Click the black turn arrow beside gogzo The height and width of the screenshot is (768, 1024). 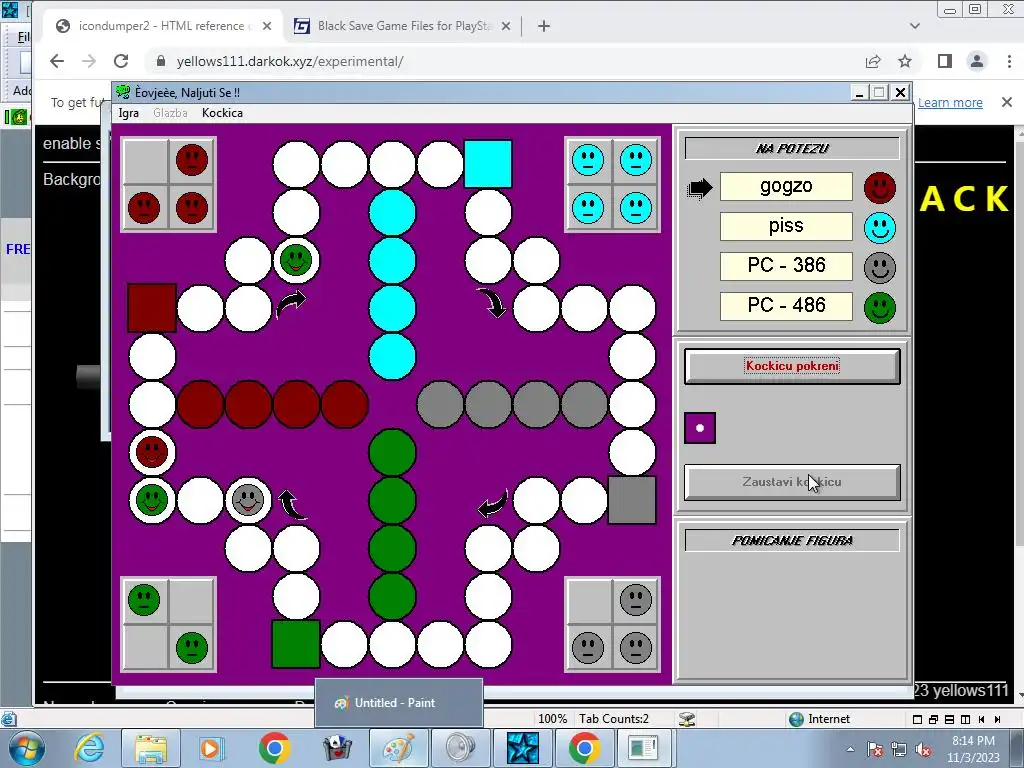point(699,189)
